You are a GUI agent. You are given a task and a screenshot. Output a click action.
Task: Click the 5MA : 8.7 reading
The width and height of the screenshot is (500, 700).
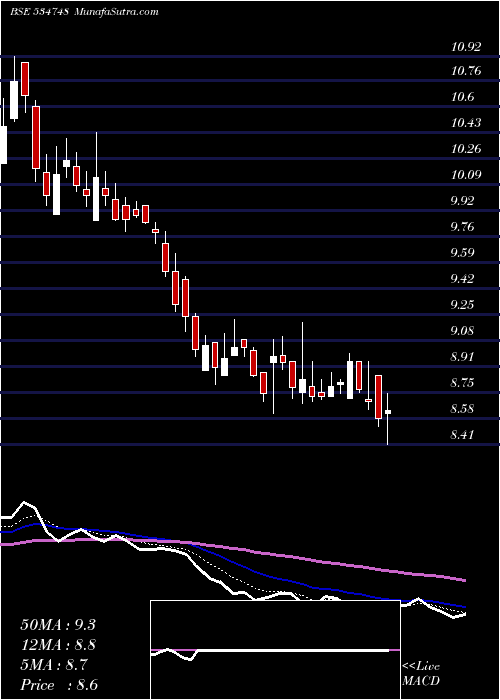click(x=54, y=665)
